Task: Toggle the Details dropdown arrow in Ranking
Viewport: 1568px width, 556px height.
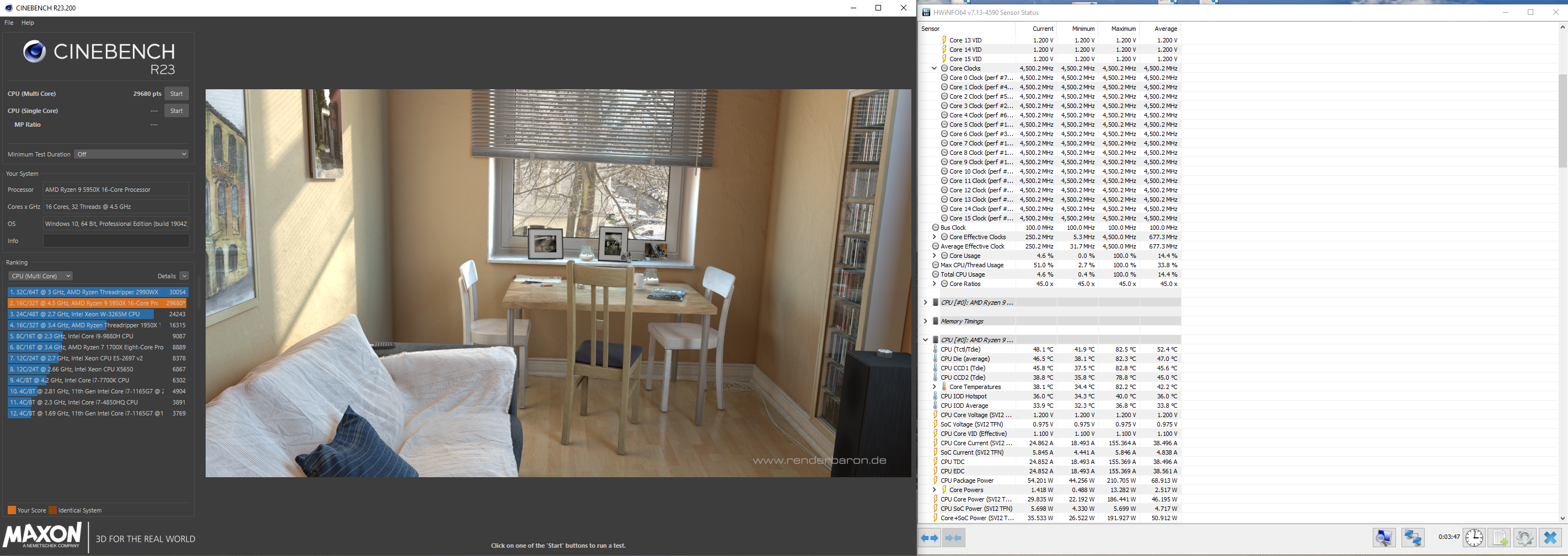Action: coord(184,276)
